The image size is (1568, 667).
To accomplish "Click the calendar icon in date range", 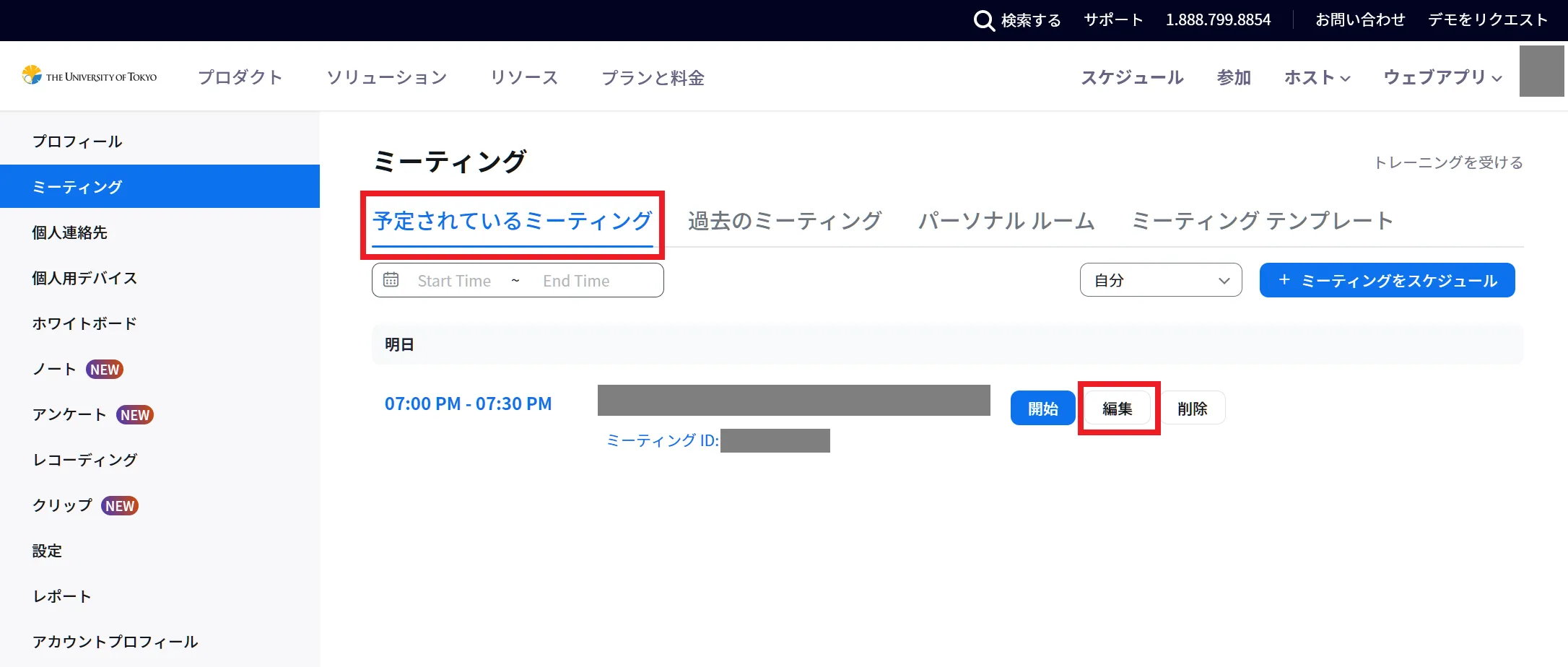I will click(391, 280).
